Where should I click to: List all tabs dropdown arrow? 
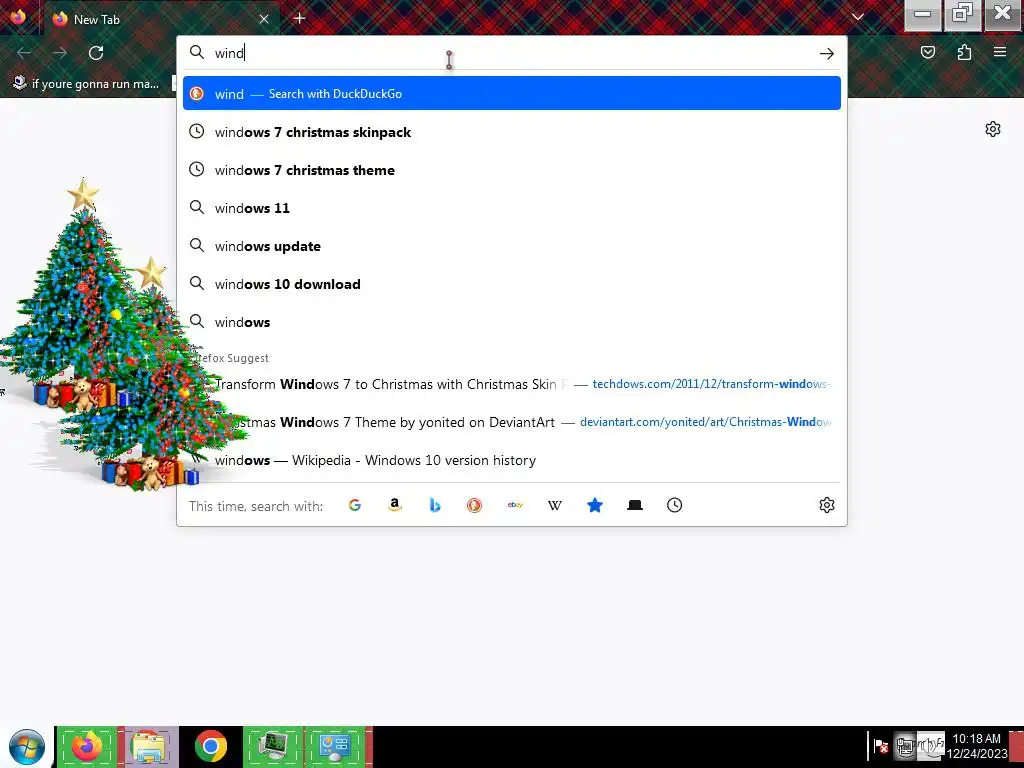coord(857,17)
